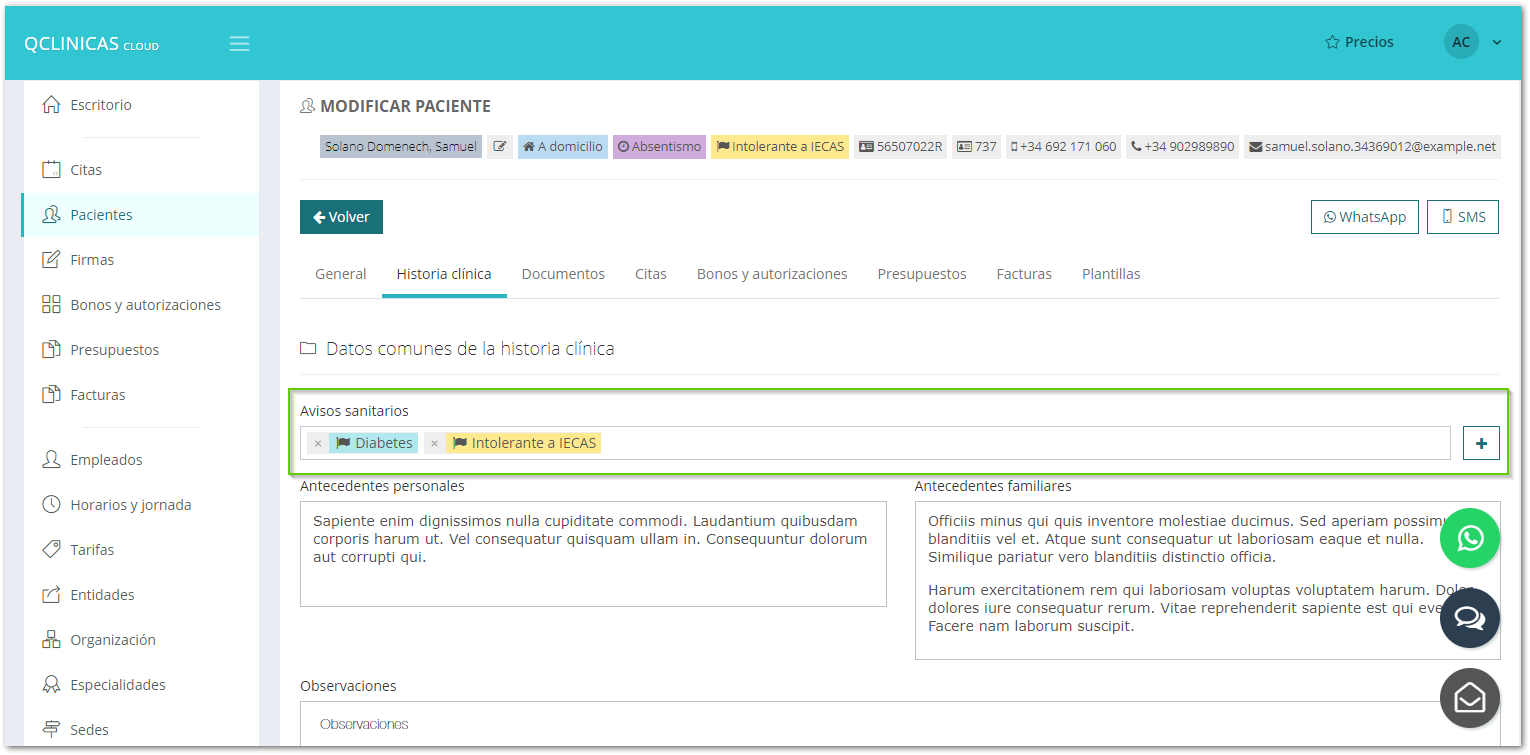Remove the Diabetes warning tag
Image resolution: width=1530 pixels, height=755 pixels.
[318, 443]
